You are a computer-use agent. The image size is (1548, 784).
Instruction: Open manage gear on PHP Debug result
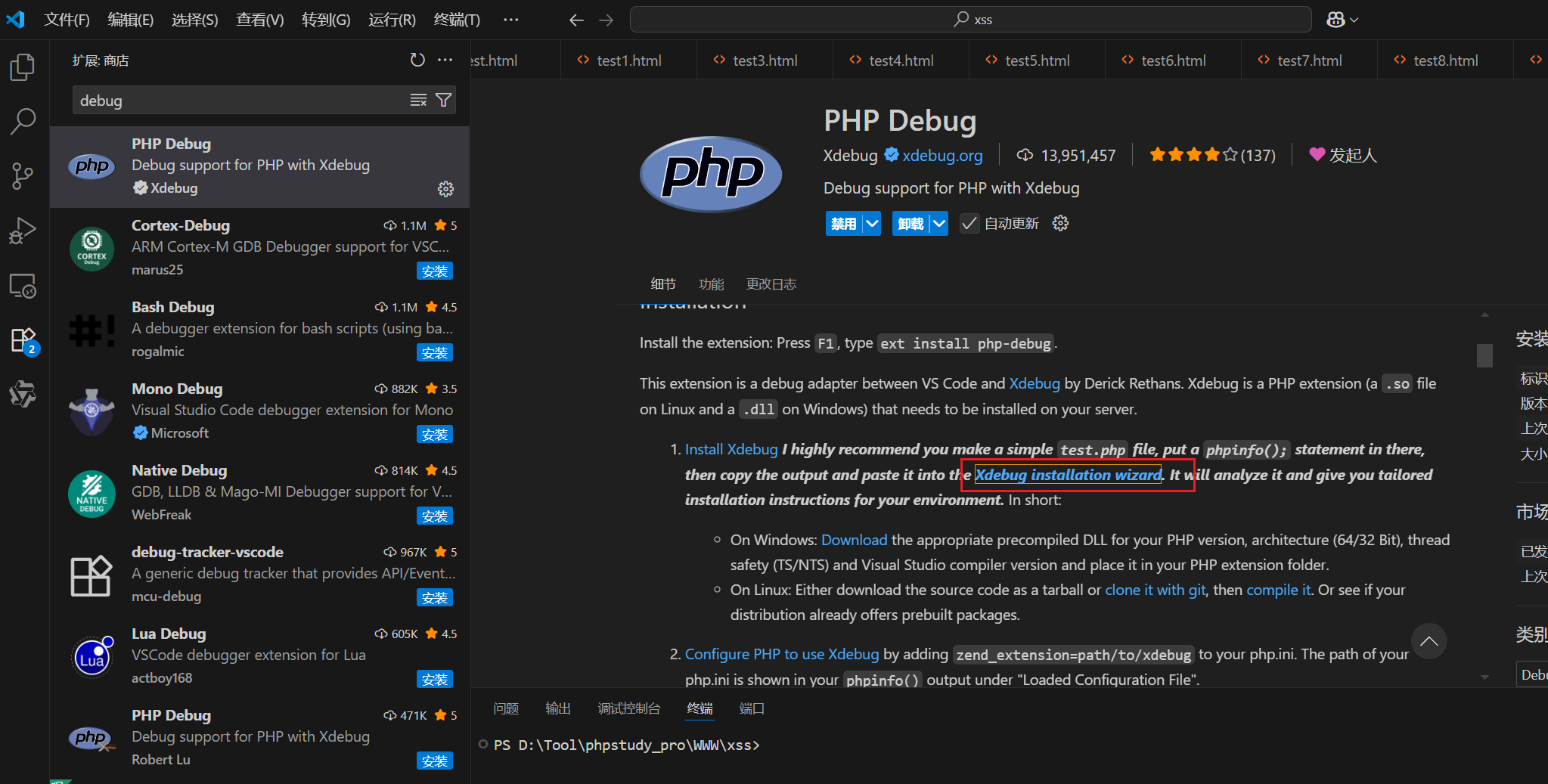445,189
